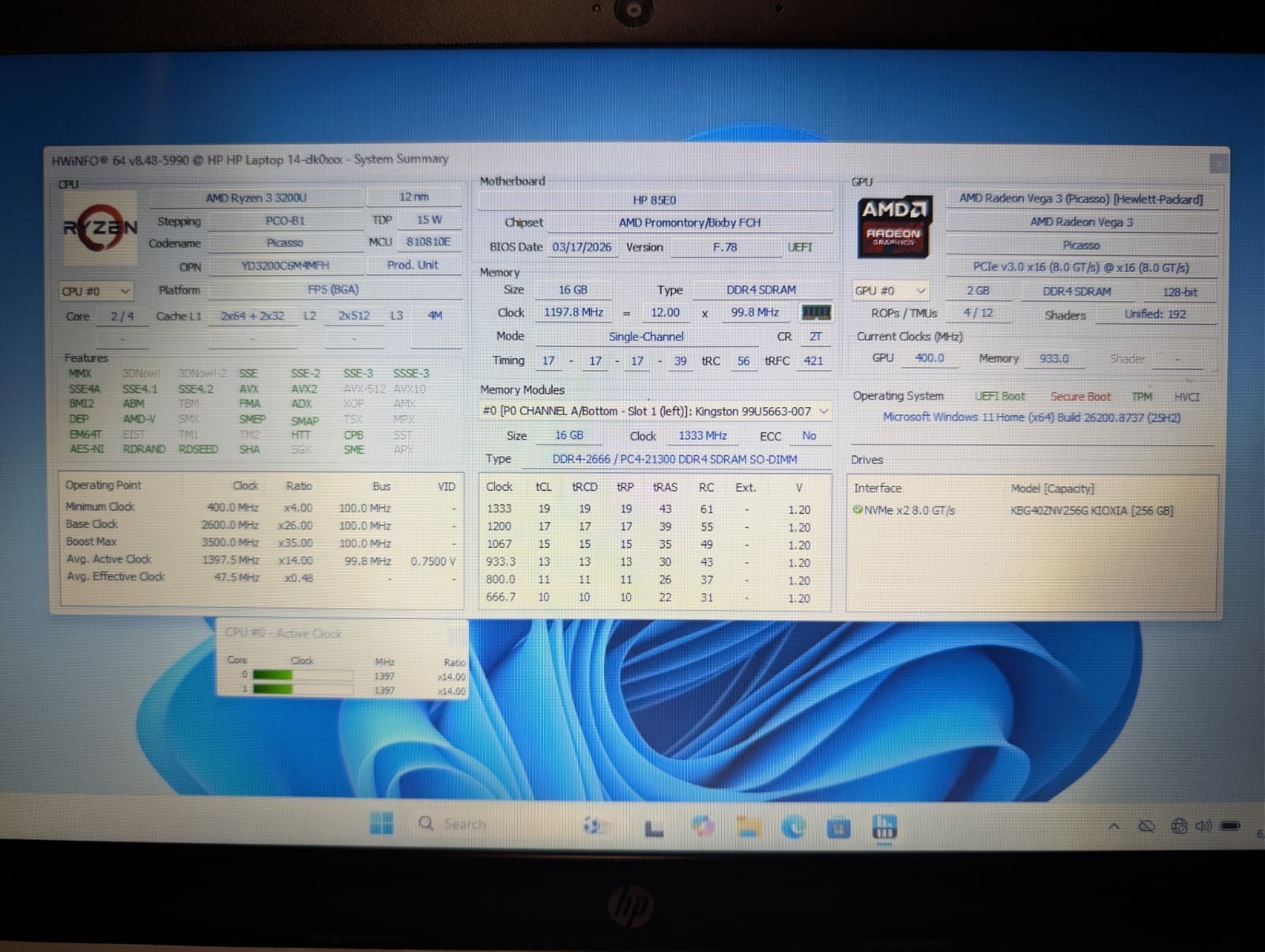1265x952 pixels.
Task: Click the green NVMe drive status icon
Action: (858, 510)
